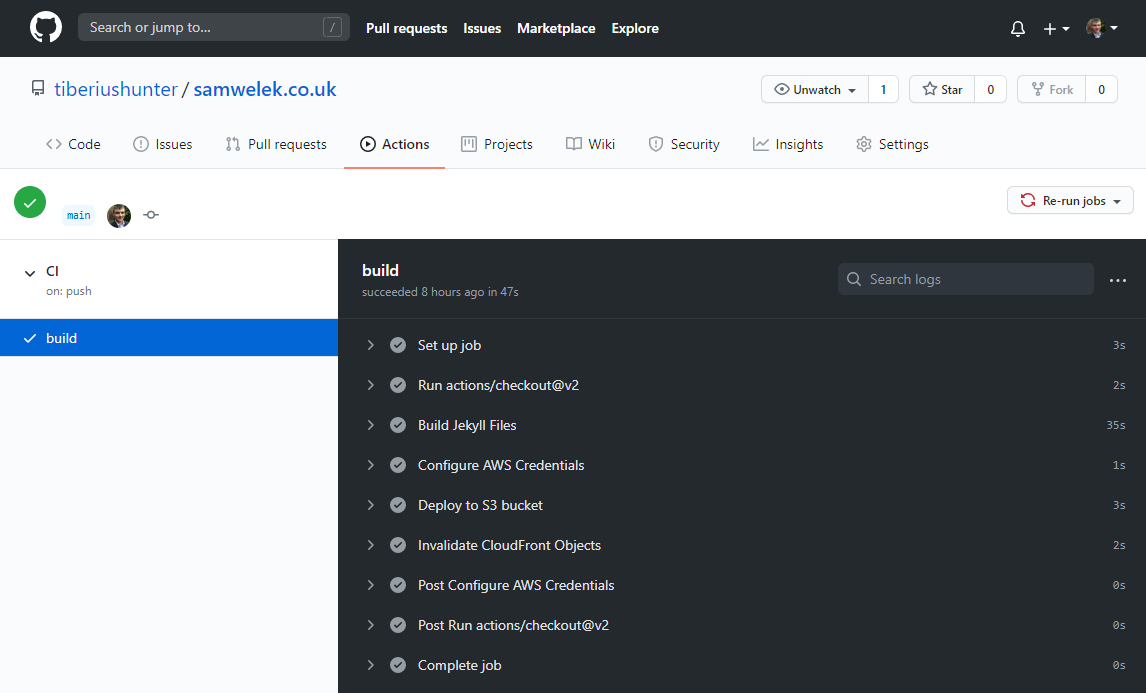This screenshot has width=1146, height=693.
Task: Switch to the Code tab
Action: click(x=73, y=144)
